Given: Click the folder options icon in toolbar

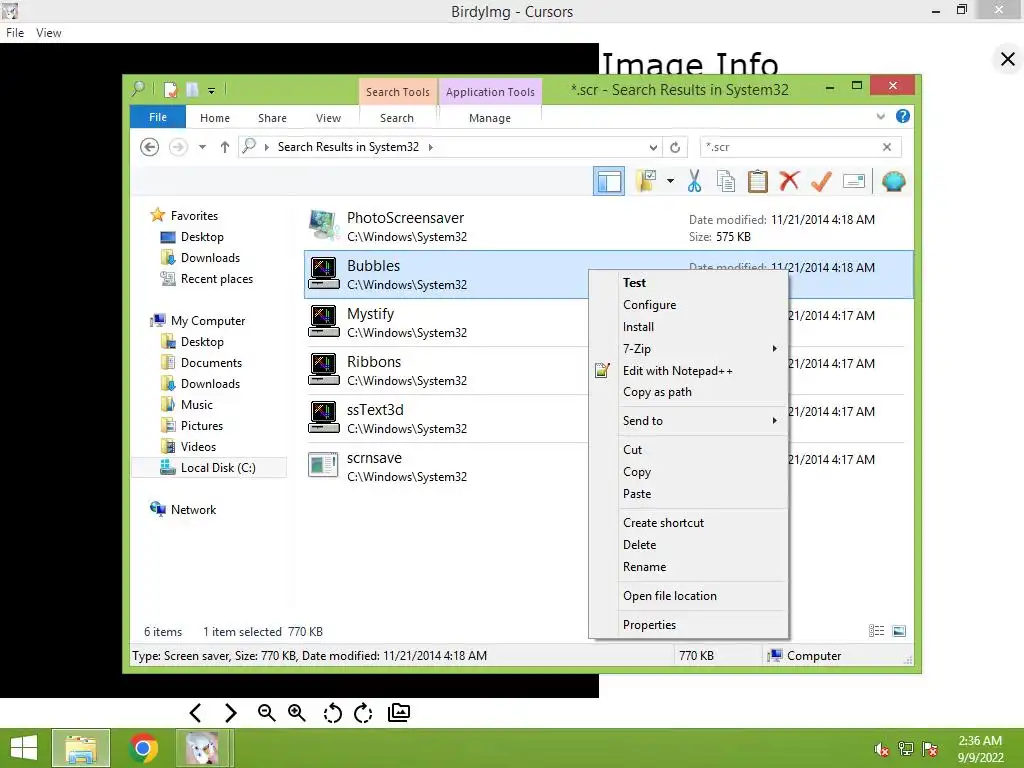Looking at the screenshot, I should [647, 182].
